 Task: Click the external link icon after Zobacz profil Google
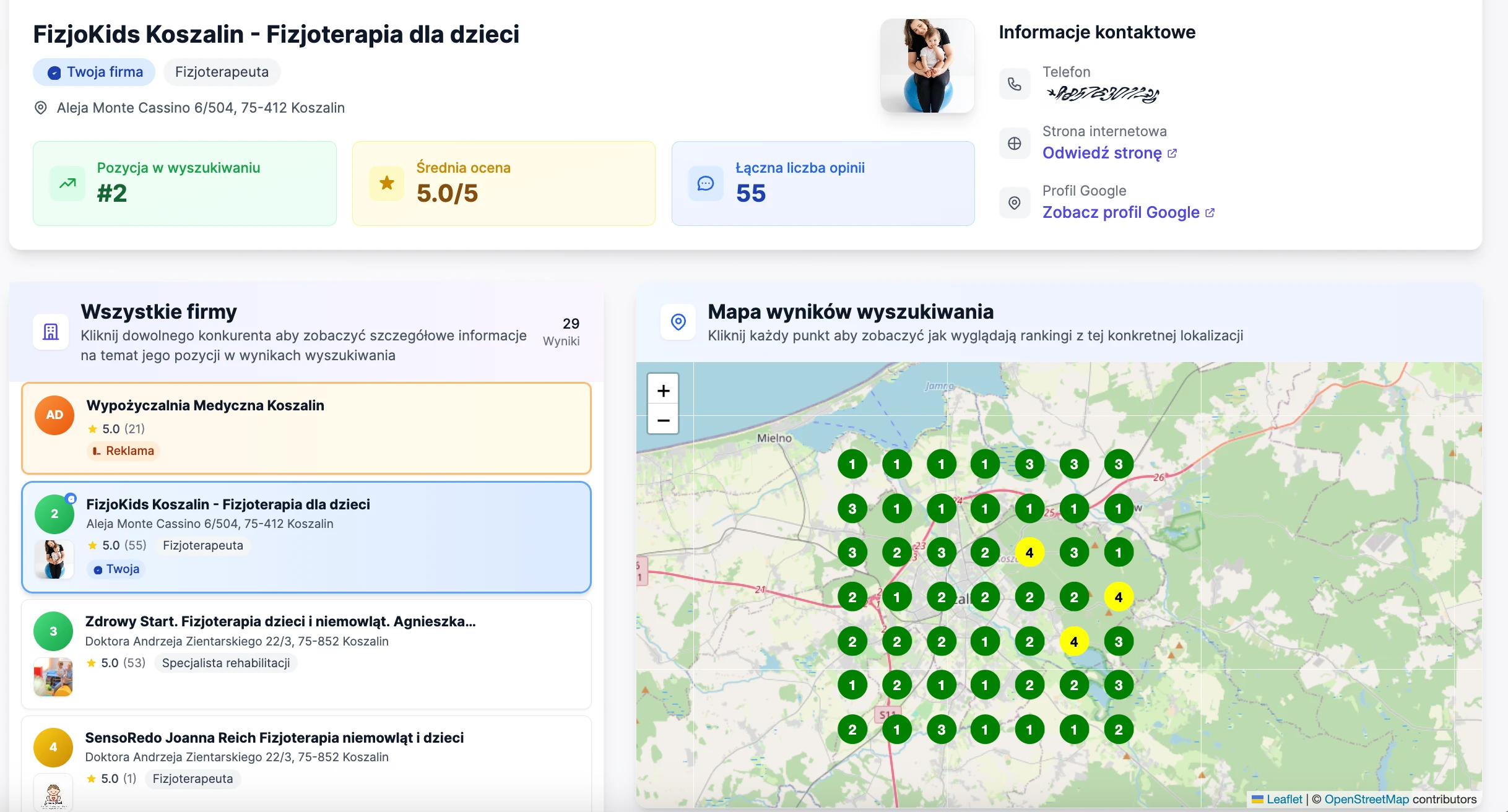[x=1211, y=212]
